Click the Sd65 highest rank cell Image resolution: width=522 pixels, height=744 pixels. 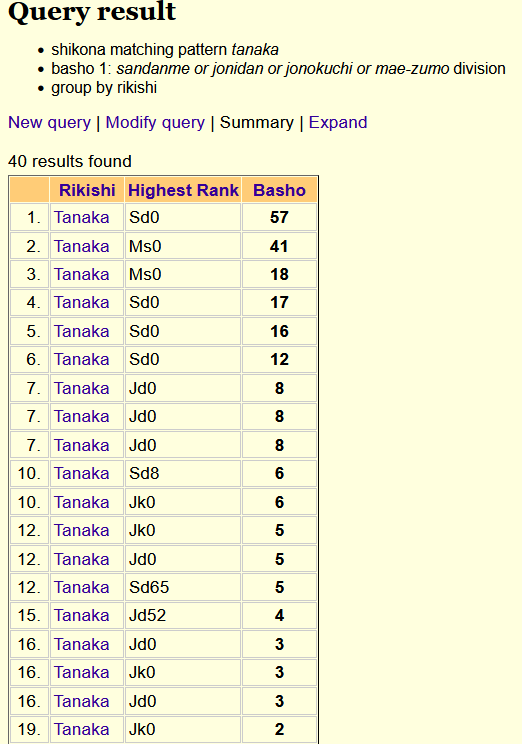tap(183, 587)
